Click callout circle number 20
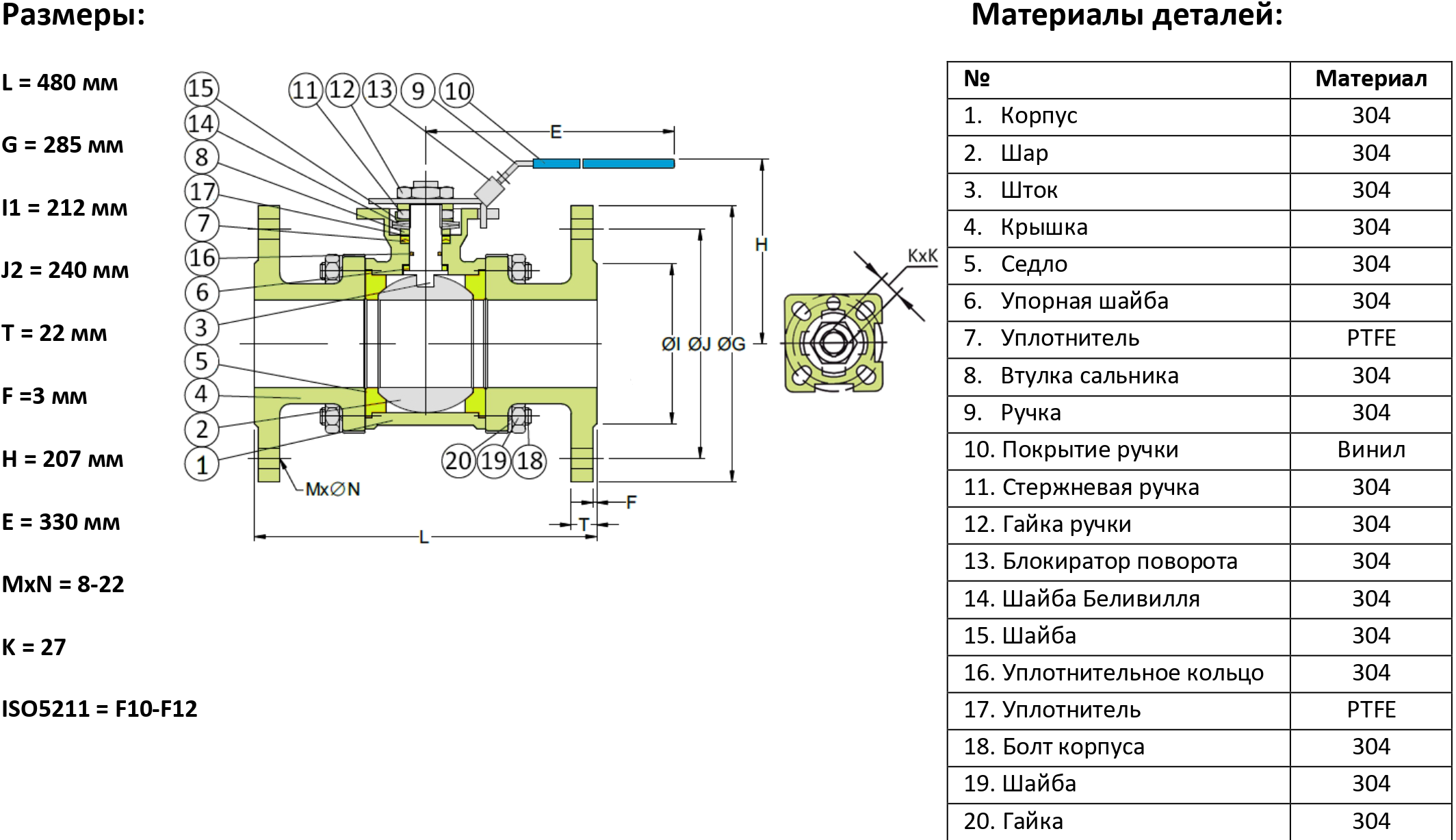1456x840 pixels. (458, 460)
